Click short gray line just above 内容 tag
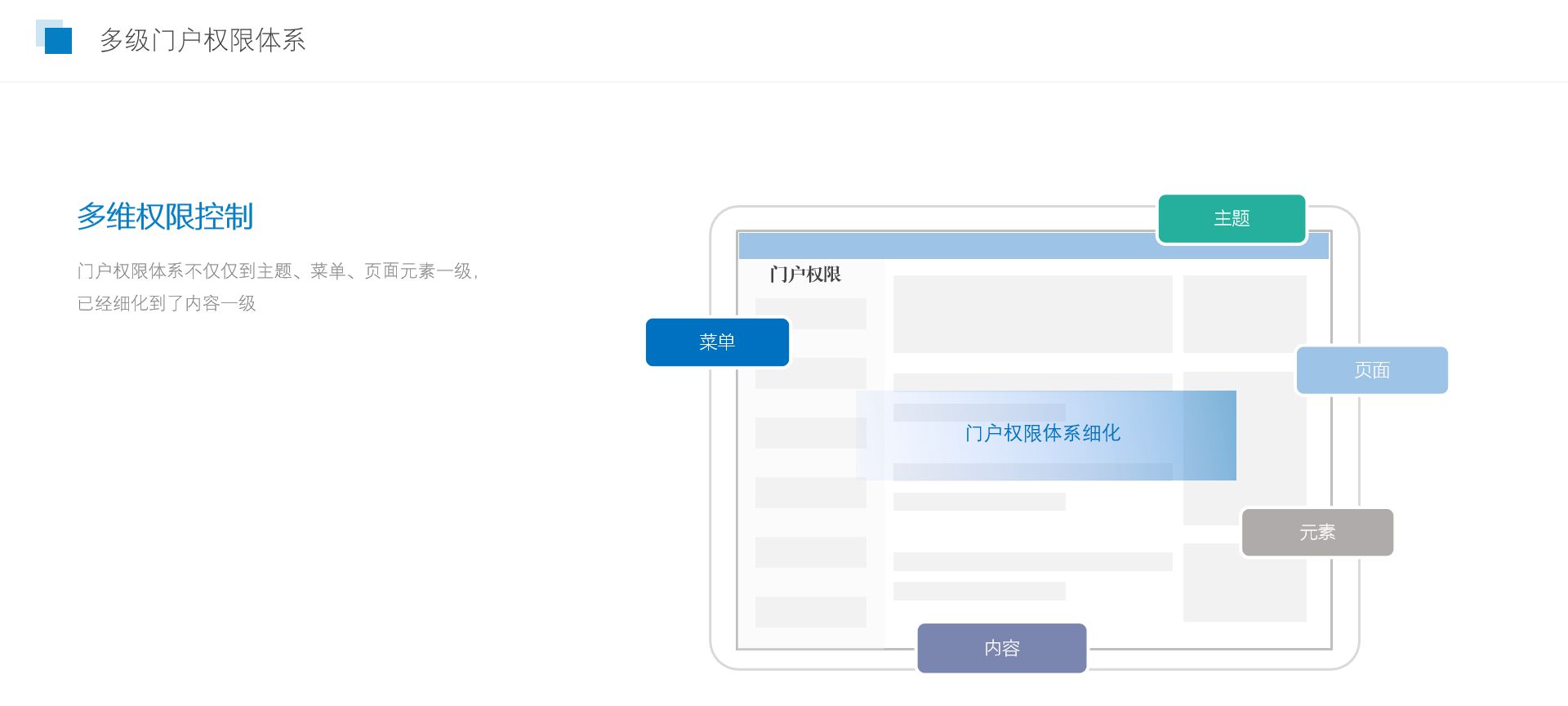The width and height of the screenshot is (1568, 706). tap(978, 591)
